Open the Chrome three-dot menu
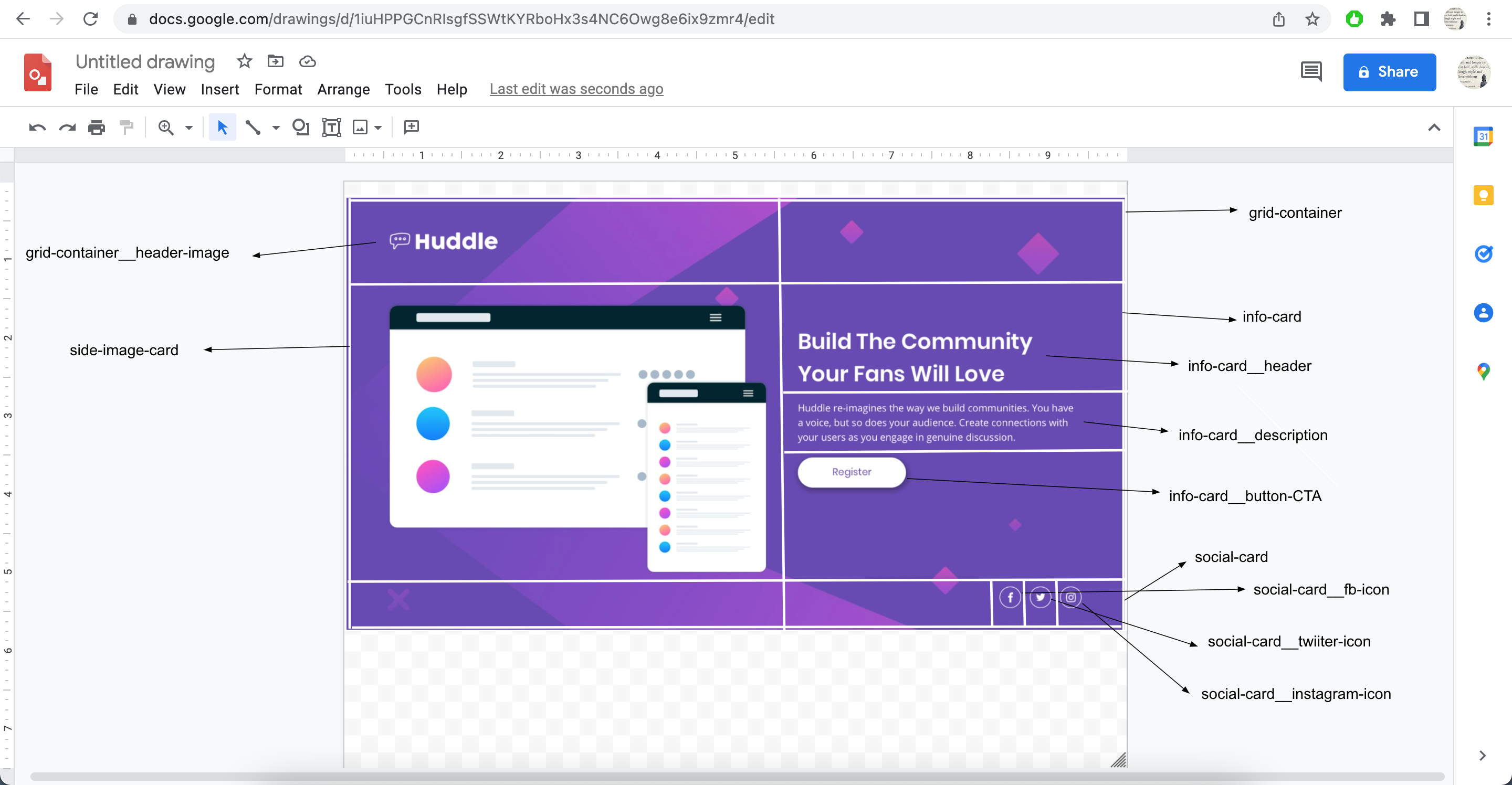This screenshot has width=1512, height=785. [1489, 19]
